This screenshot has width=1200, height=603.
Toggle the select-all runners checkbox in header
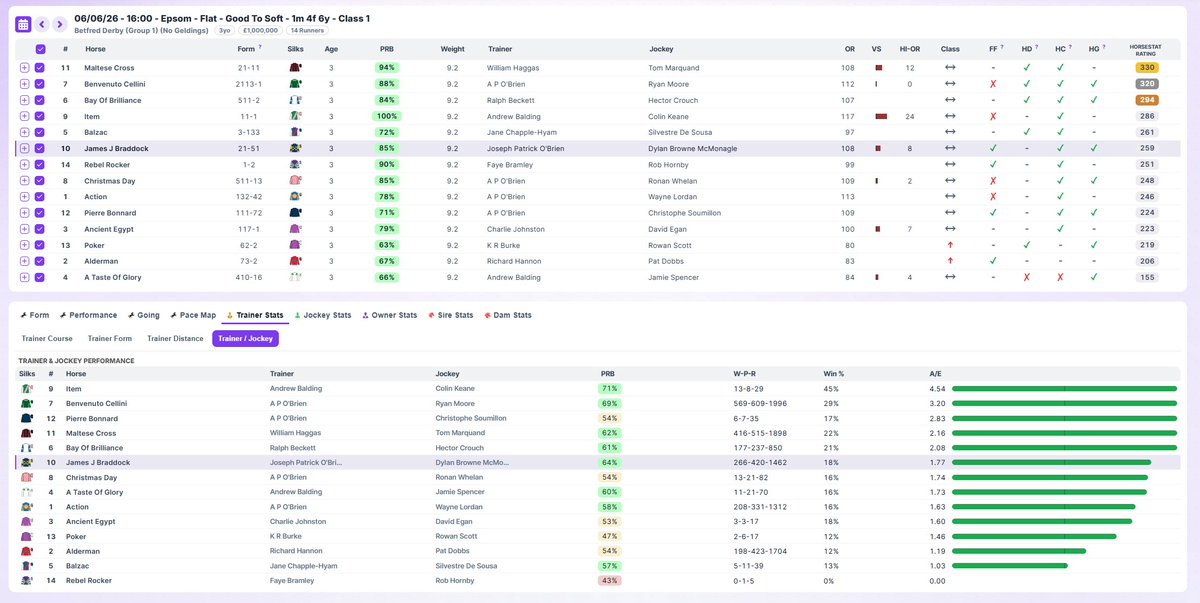[x=40, y=48]
